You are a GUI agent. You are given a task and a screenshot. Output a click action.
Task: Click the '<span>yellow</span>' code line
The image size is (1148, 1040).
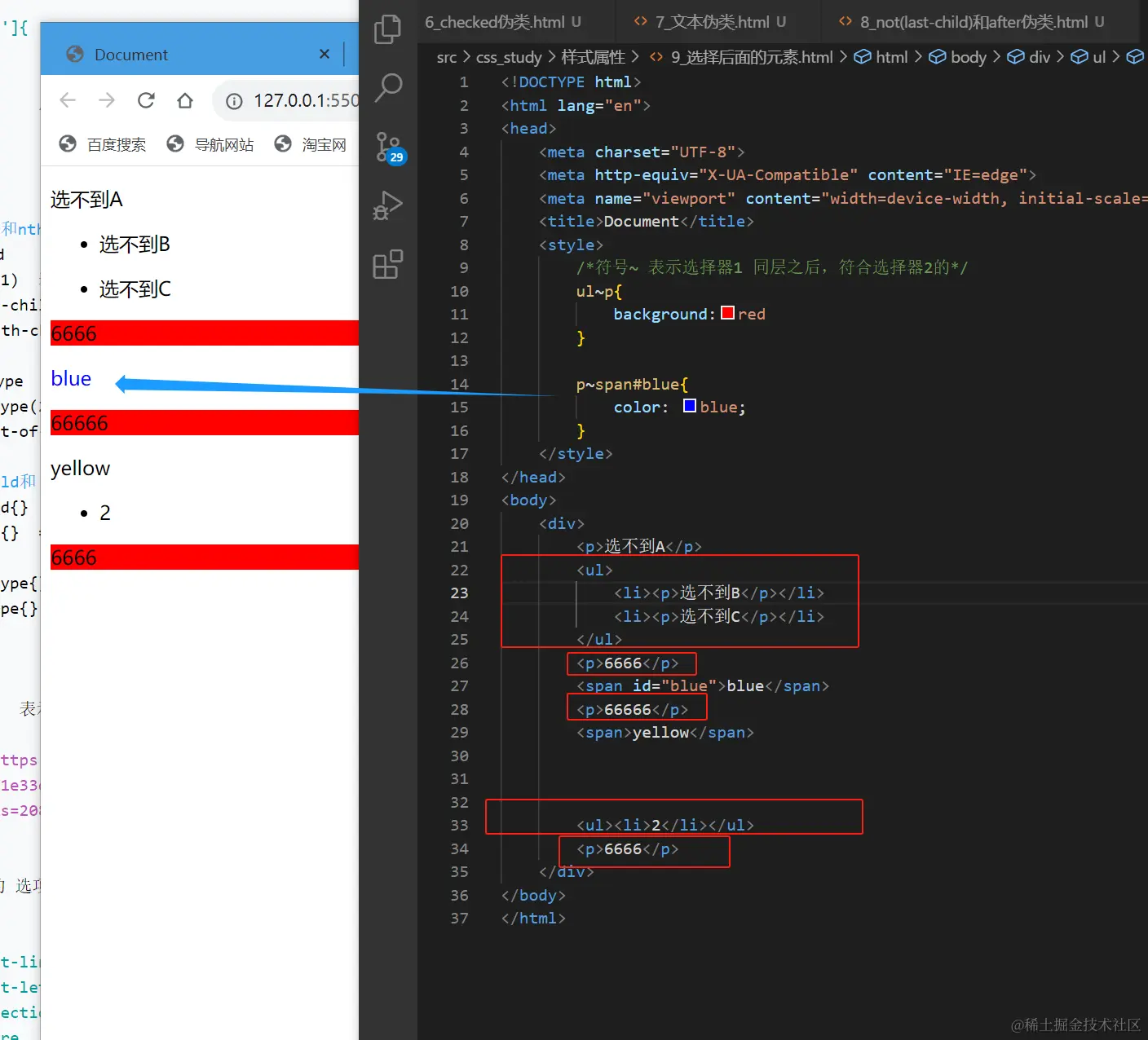[665, 732]
